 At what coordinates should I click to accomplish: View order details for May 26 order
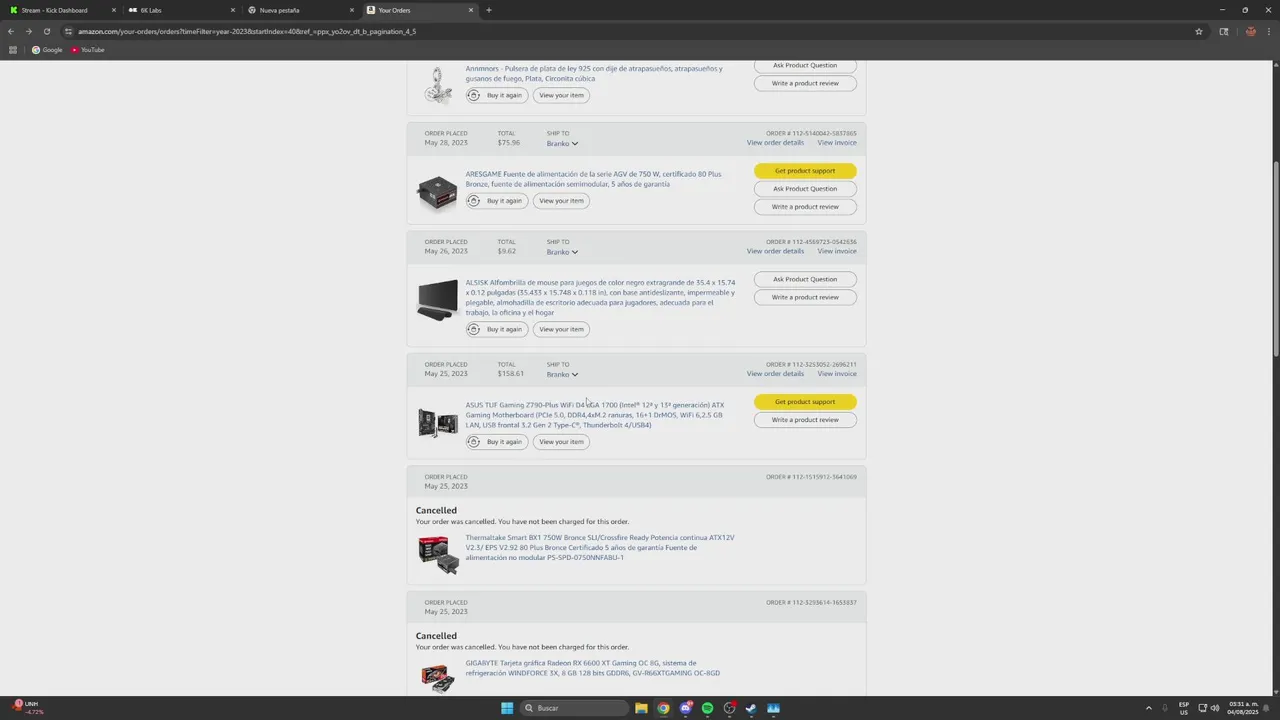pyautogui.click(x=775, y=251)
